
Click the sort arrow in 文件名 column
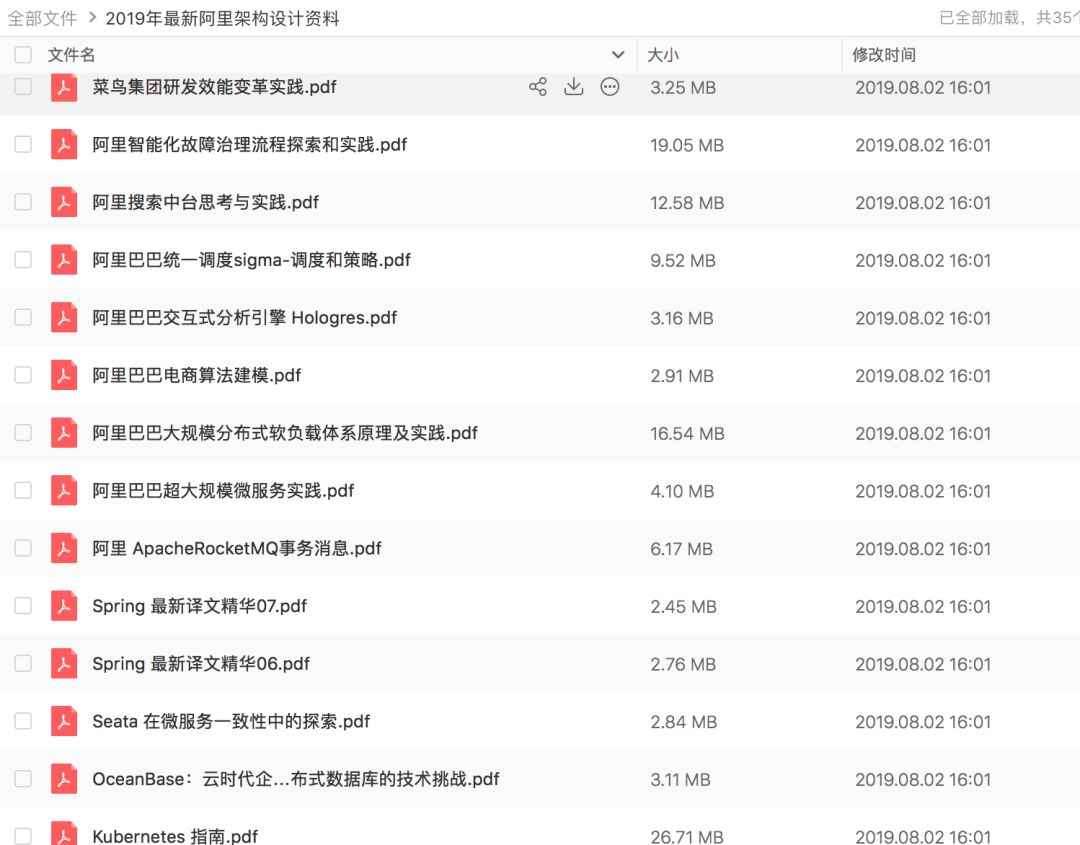617,55
